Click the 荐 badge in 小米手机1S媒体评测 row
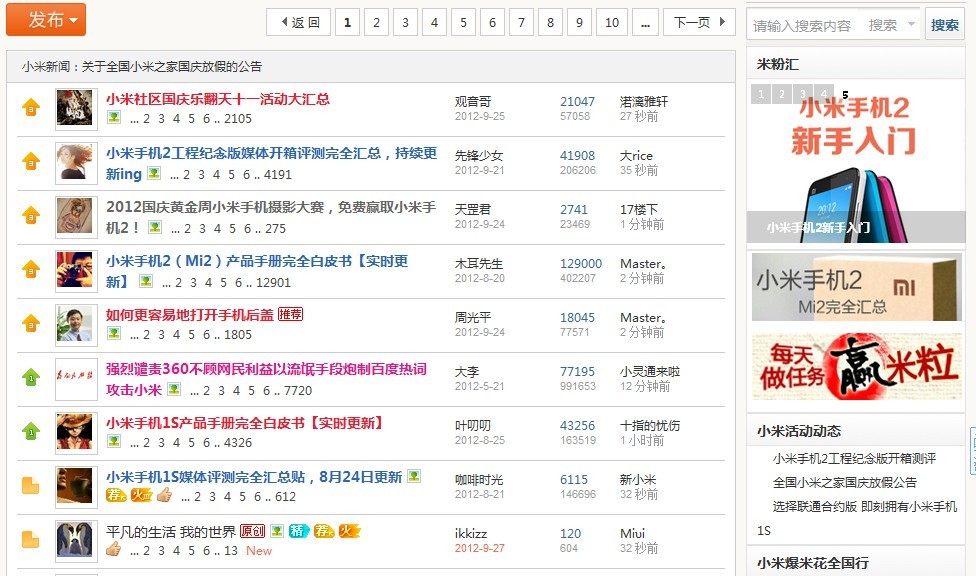Image resolution: width=976 pixels, height=576 pixels. pyautogui.click(x=116, y=496)
